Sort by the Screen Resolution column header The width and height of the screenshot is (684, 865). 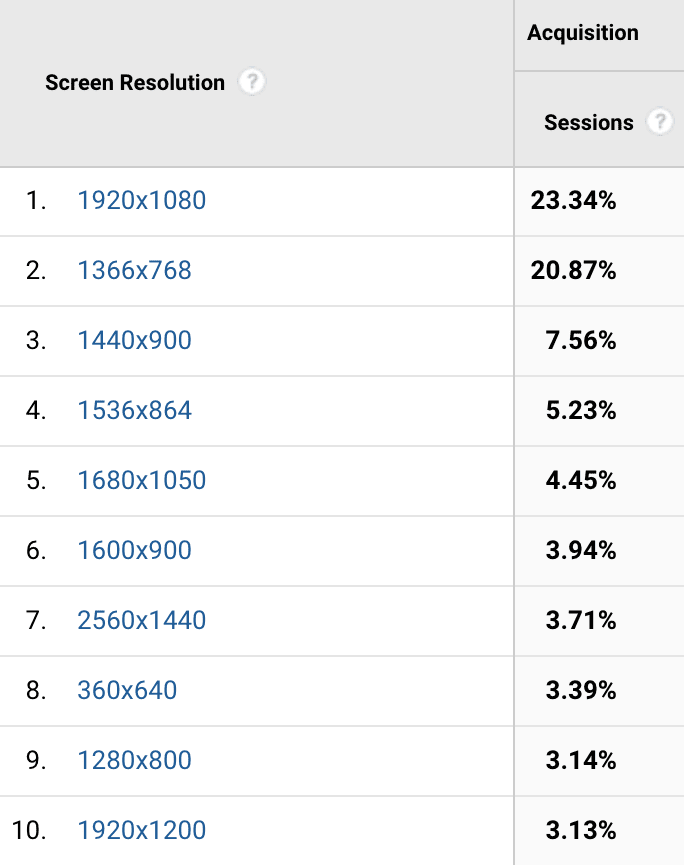pos(134,83)
